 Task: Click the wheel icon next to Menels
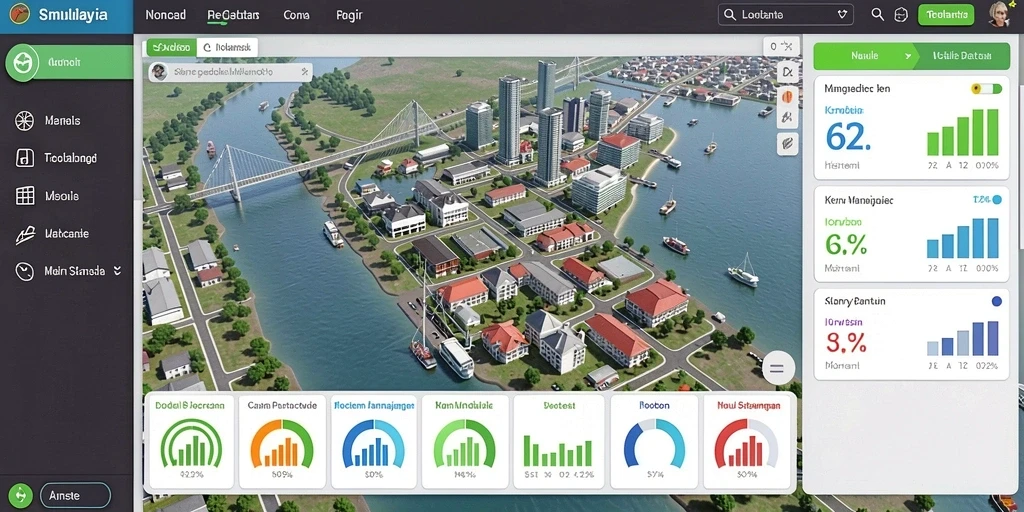click(x=24, y=120)
